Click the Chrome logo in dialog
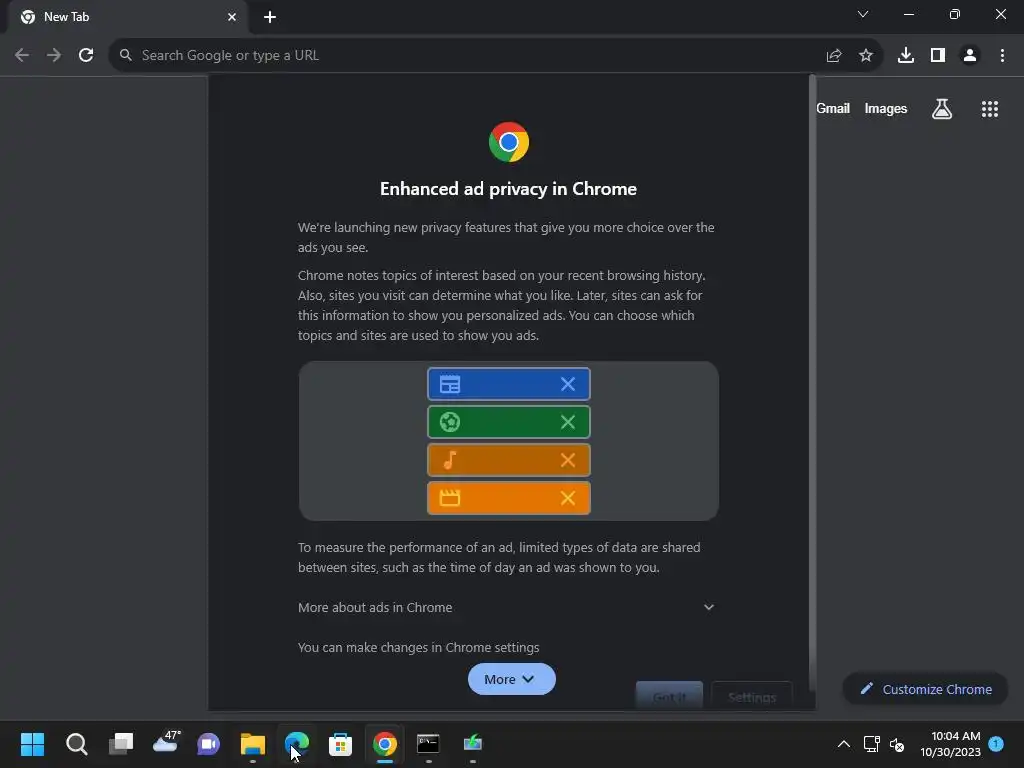The width and height of the screenshot is (1024, 768). pos(509,142)
